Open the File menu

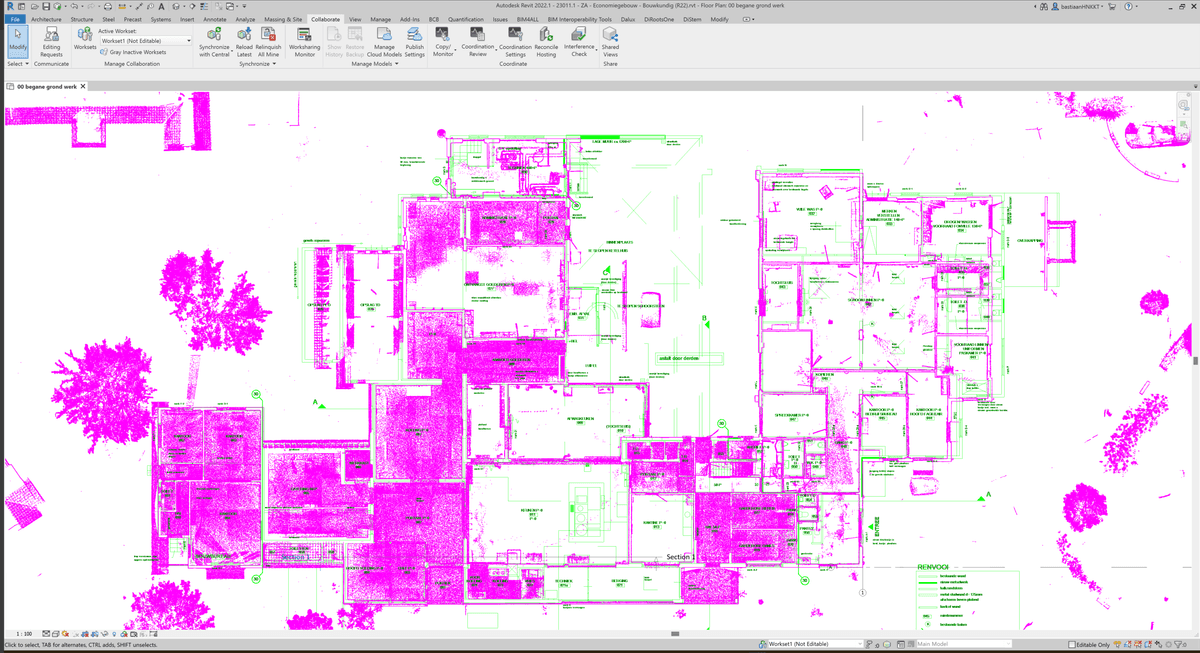(14, 19)
